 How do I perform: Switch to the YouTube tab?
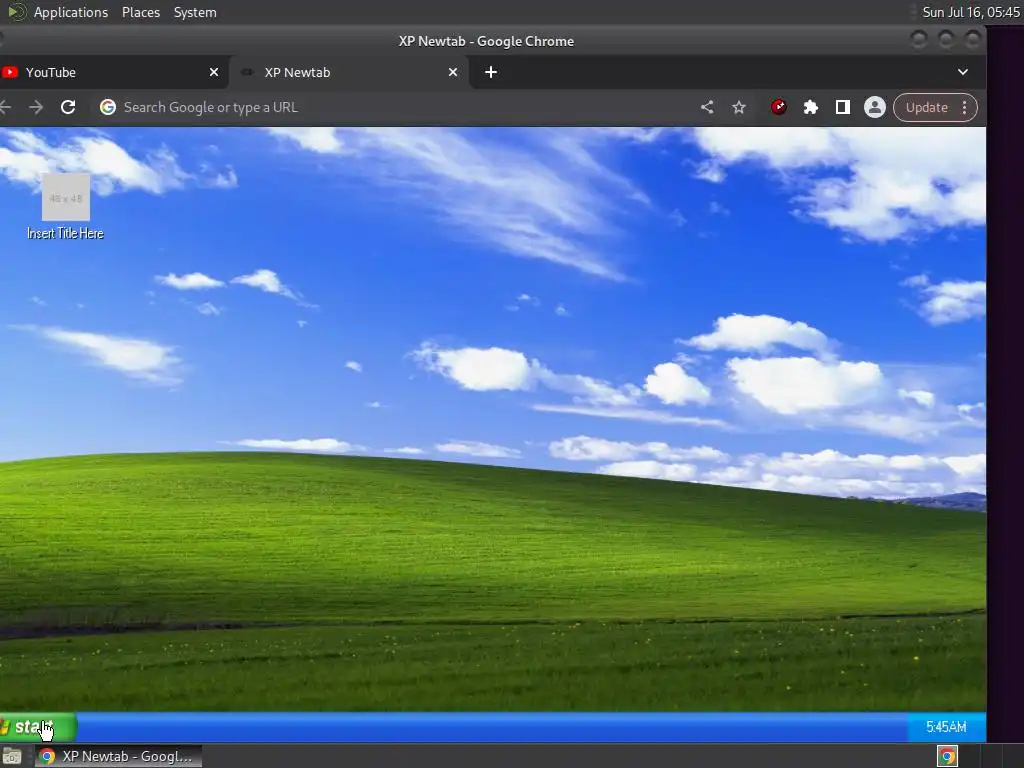pos(114,72)
